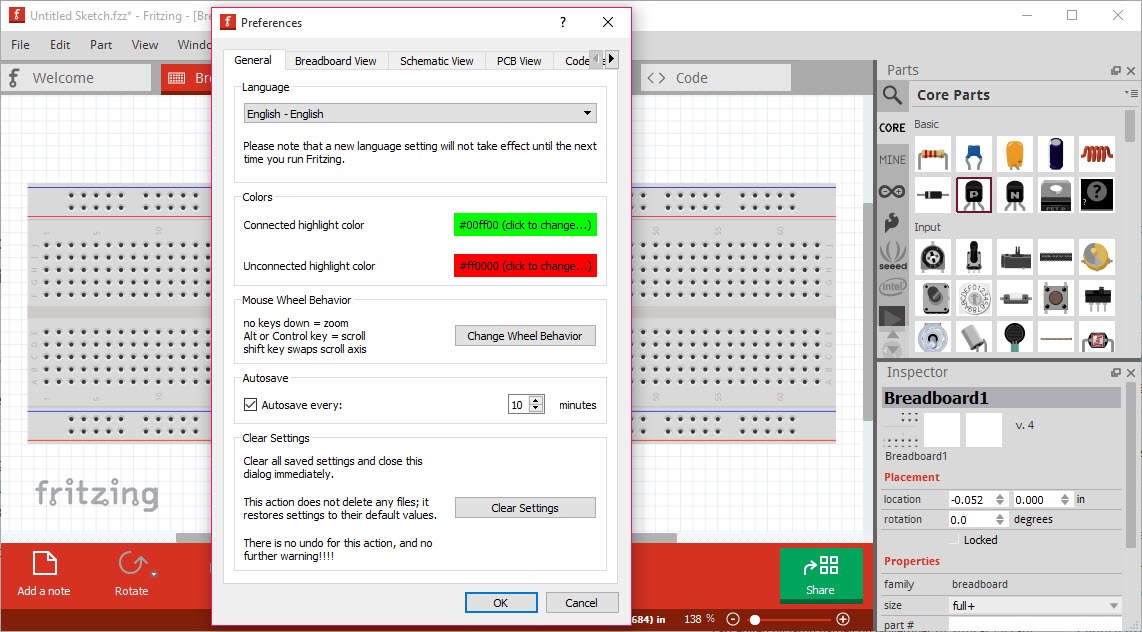This screenshot has width=1142, height=632.
Task: Open the PCB View preferences tab
Action: pos(519,61)
